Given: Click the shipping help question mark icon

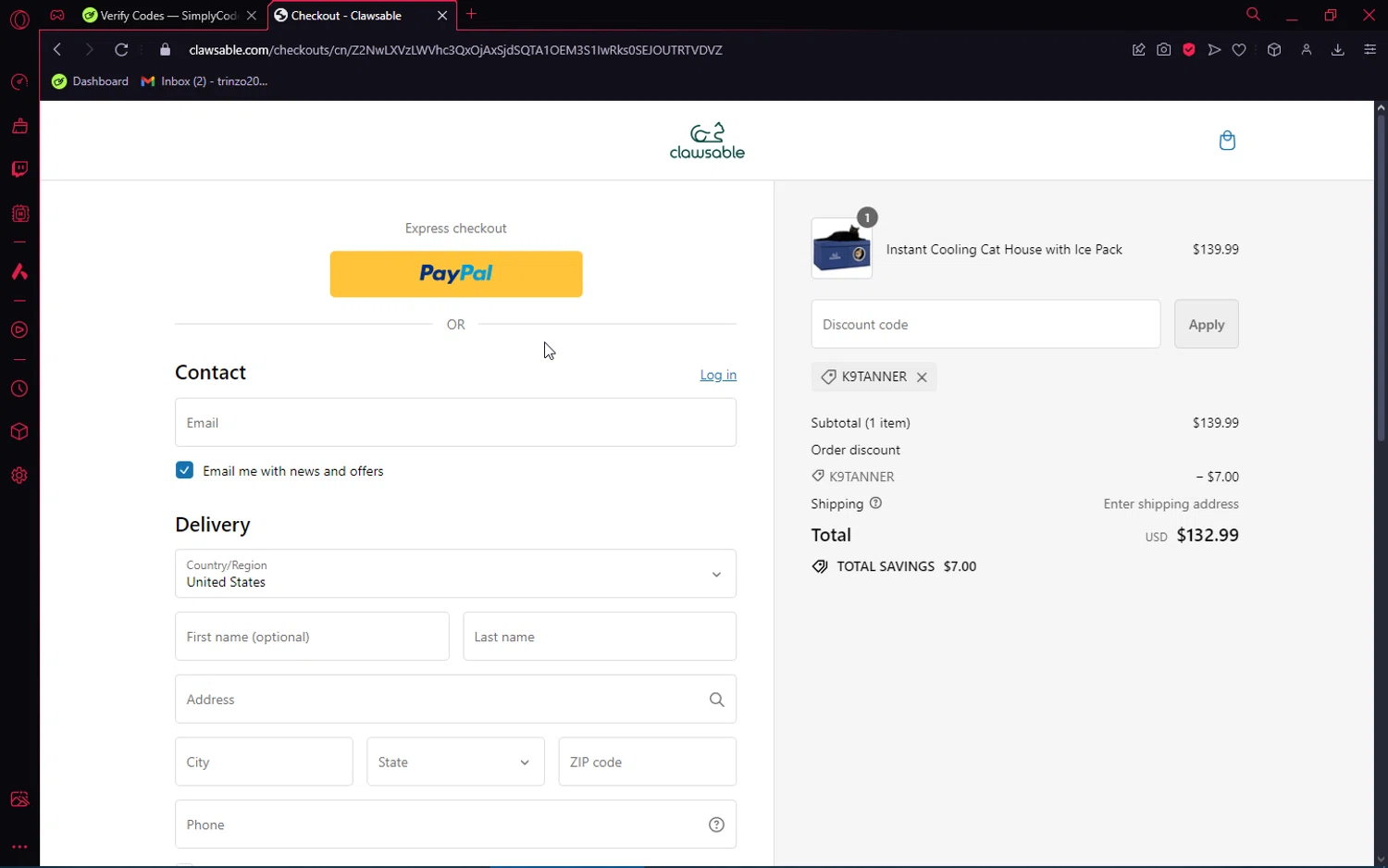Looking at the screenshot, I should 875,503.
